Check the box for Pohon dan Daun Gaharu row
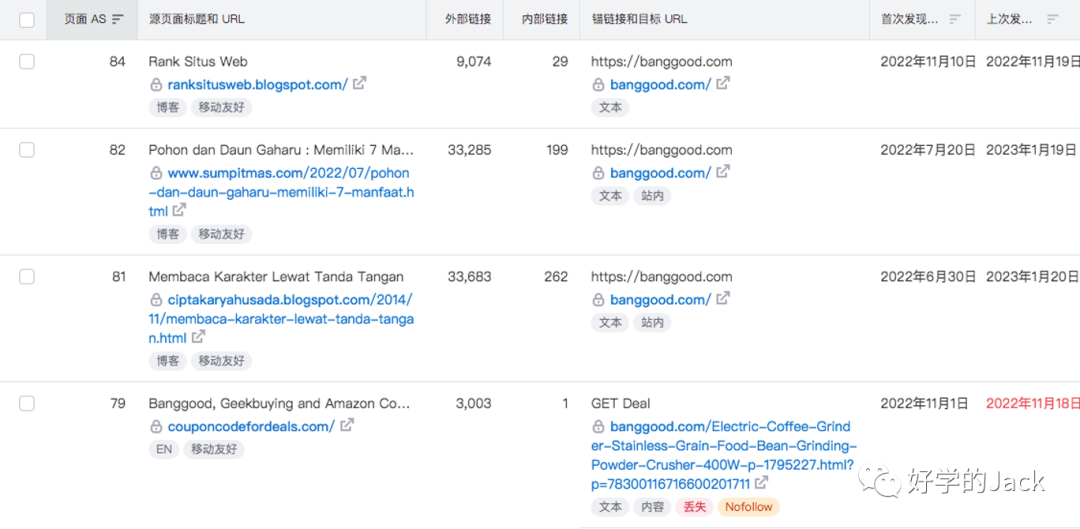This screenshot has height=529, width=1080. 27,150
